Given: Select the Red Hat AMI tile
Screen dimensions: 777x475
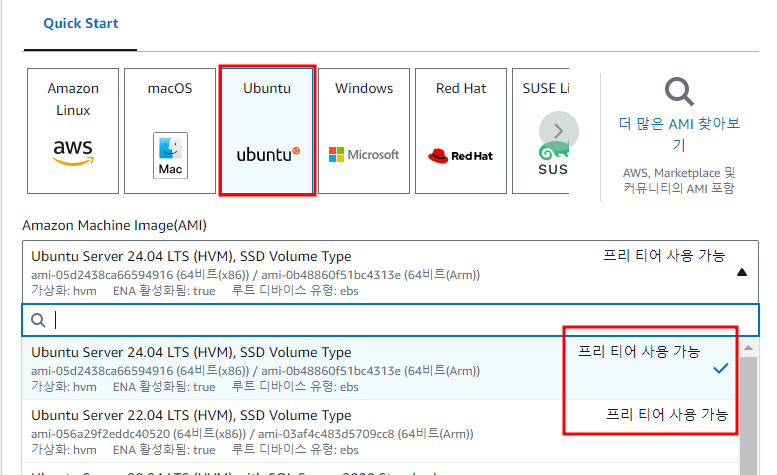Looking at the screenshot, I should [x=461, y=131].
